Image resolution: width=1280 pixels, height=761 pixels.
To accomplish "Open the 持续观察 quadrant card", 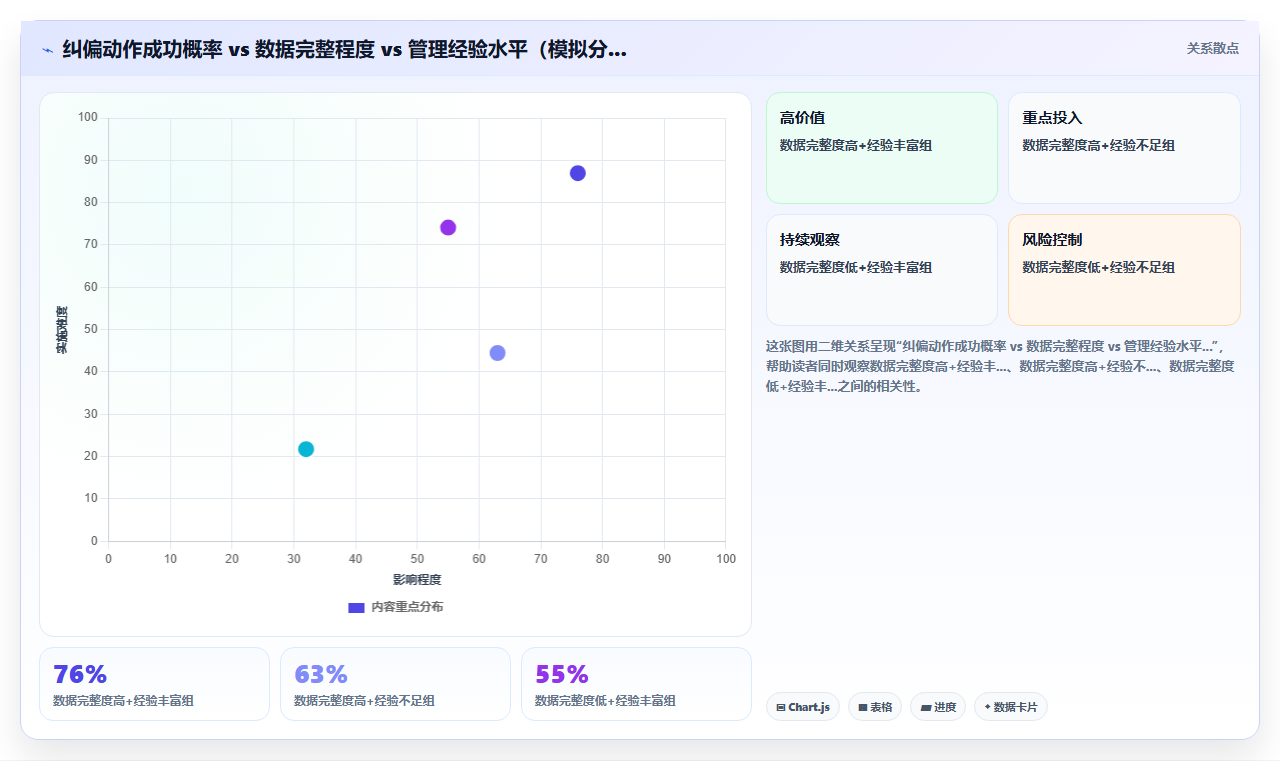I will [882, 270].
